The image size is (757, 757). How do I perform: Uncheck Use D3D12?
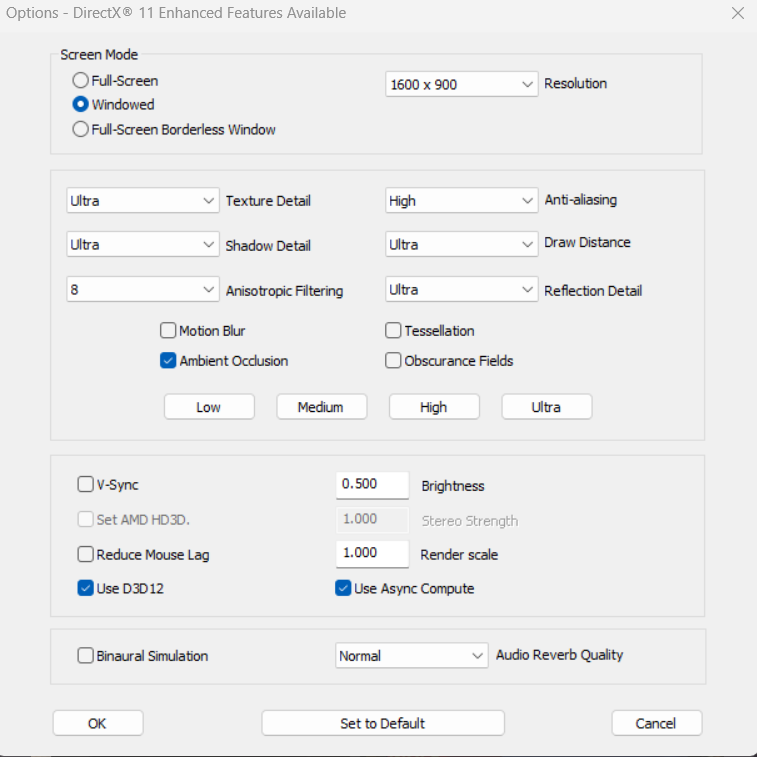[x=86, y=588]
